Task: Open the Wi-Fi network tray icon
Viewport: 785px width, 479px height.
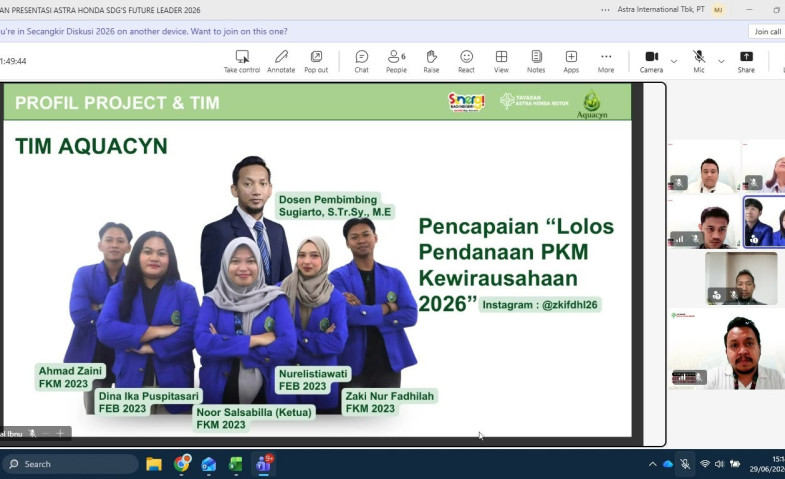Action: (704, 464)
